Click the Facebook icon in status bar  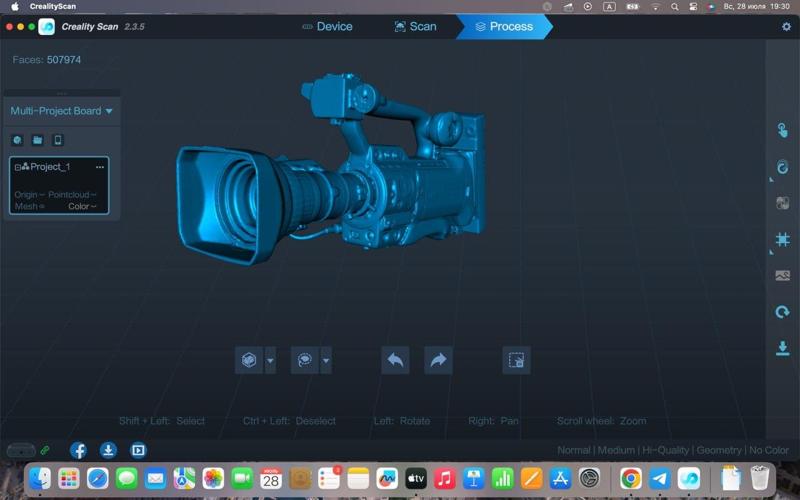77,450
